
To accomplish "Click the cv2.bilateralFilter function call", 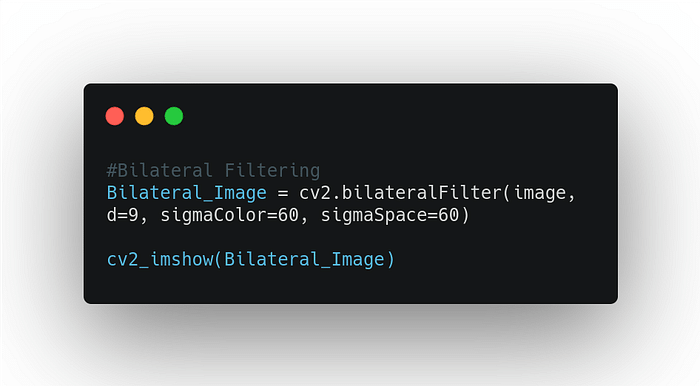I will pyautogui.click(x=400, y=193).
